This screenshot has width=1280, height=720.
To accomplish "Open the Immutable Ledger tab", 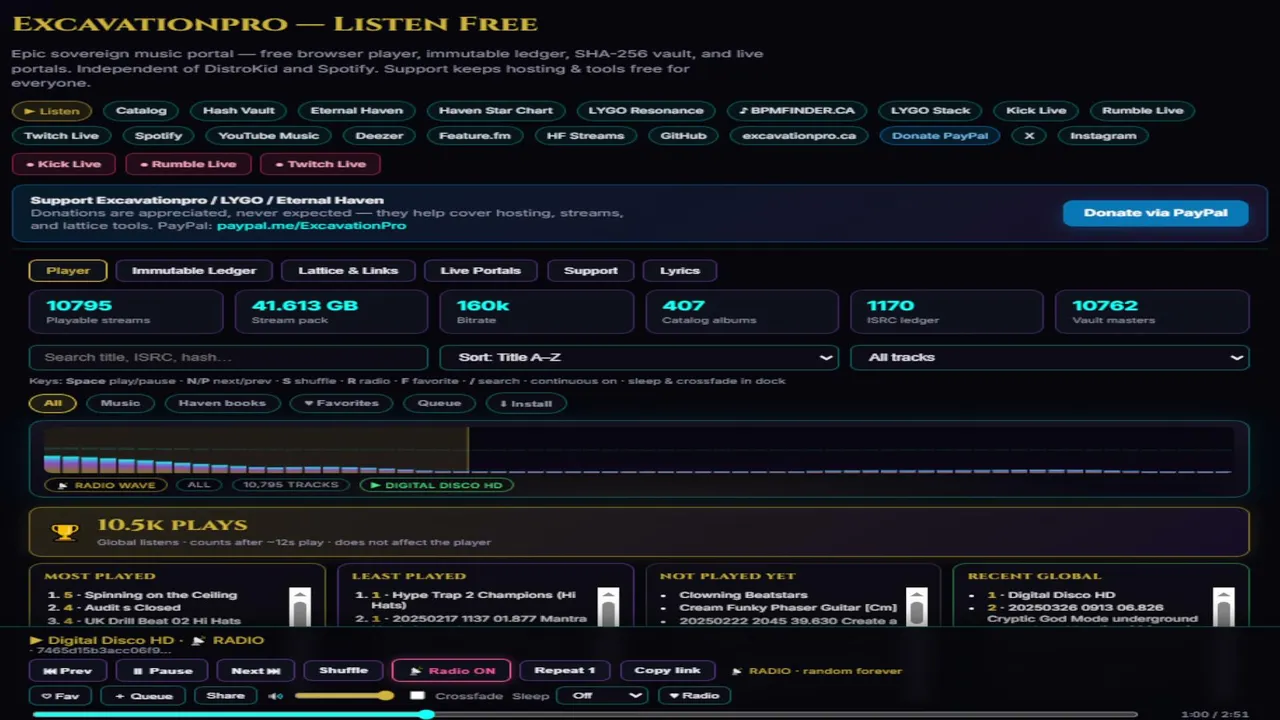I will point(194,271).
